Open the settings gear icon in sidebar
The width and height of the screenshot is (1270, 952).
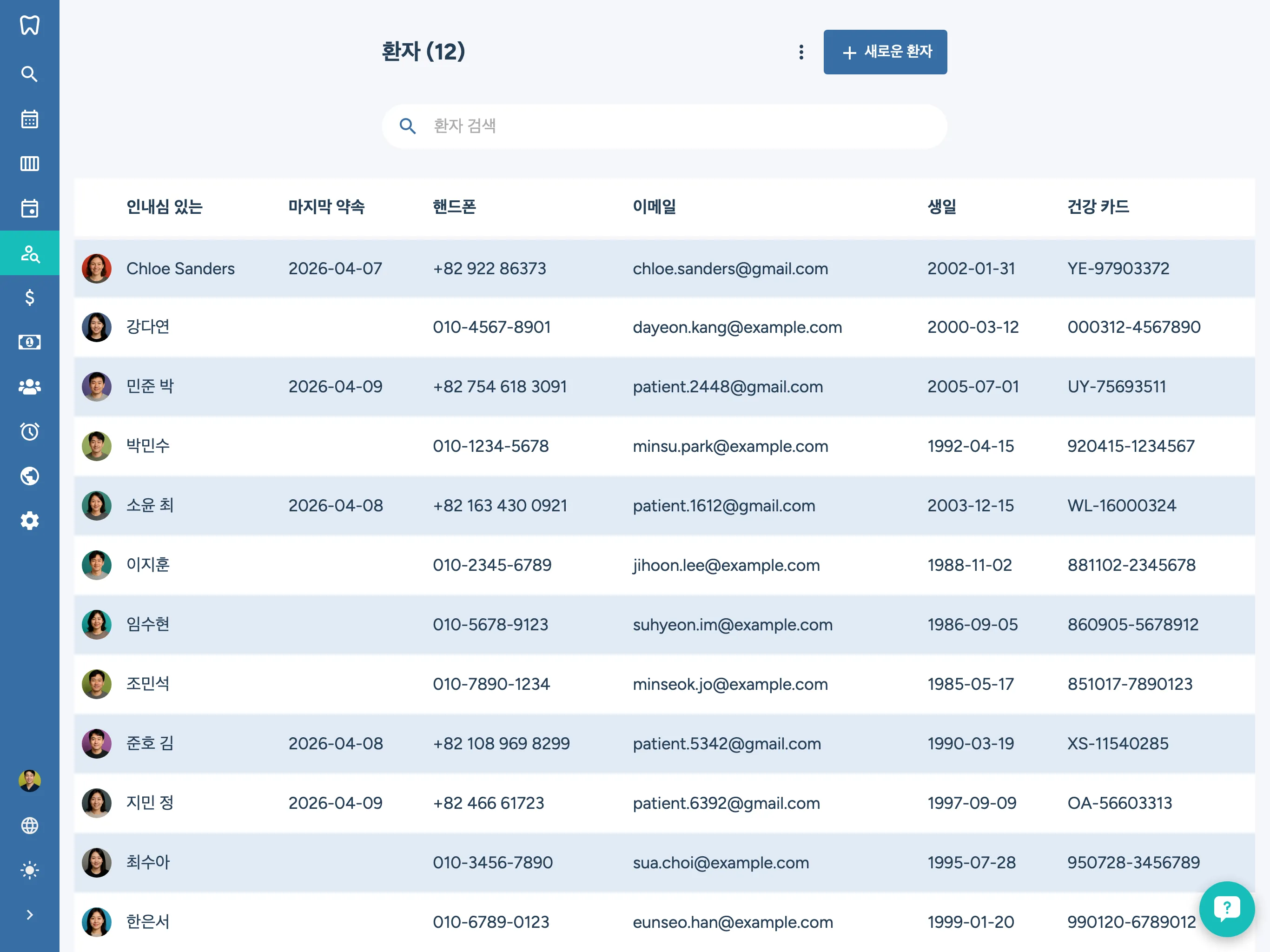tap(29, 521)
